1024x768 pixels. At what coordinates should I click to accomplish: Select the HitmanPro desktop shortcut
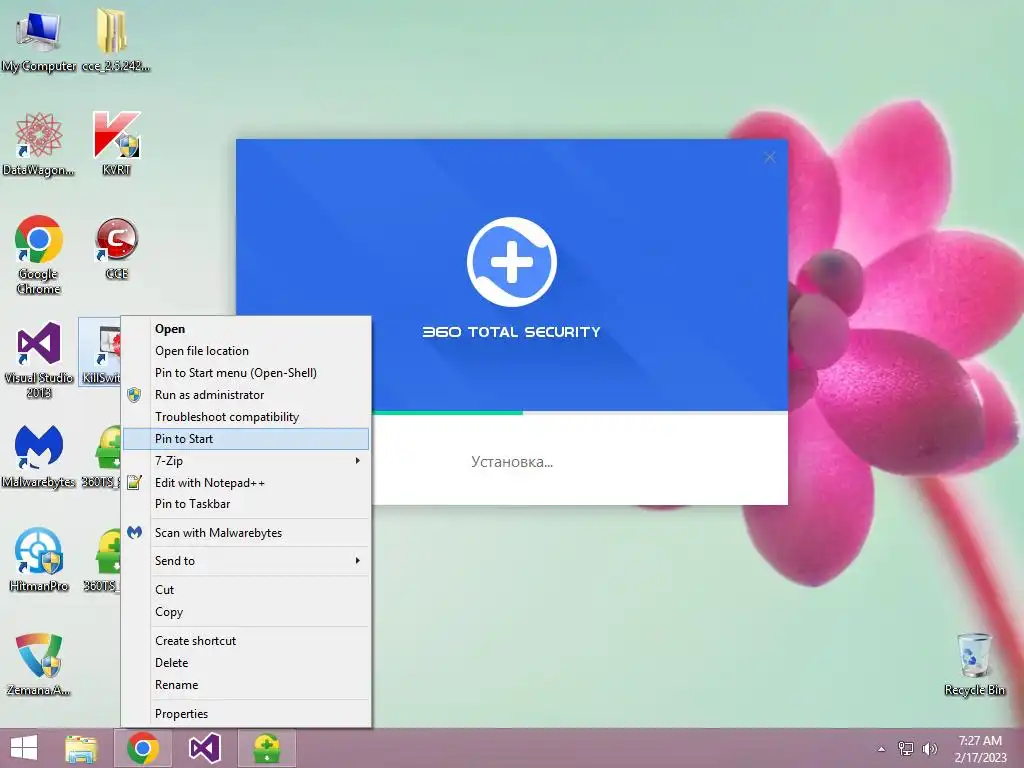[x=39, y=560]
